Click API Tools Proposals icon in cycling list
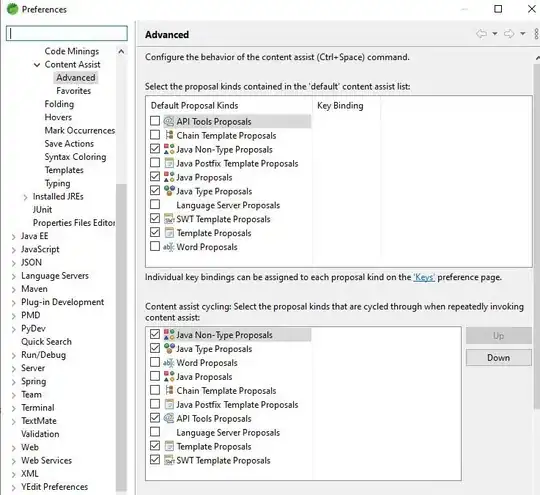The width and height of the screenshot is (540, 495). point(169,418)
